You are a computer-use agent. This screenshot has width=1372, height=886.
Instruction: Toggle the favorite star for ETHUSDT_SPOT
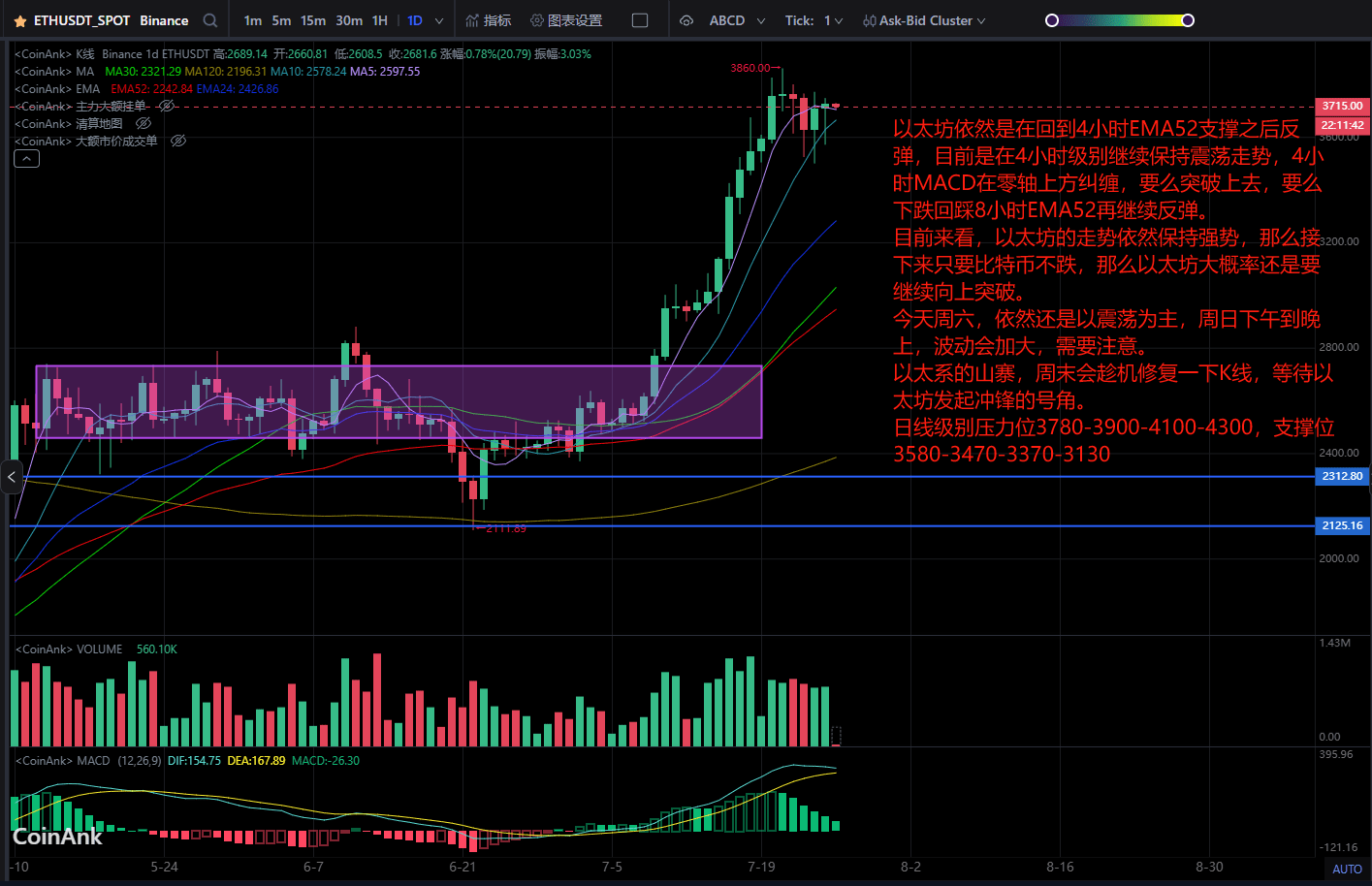[x=19, y=20]
